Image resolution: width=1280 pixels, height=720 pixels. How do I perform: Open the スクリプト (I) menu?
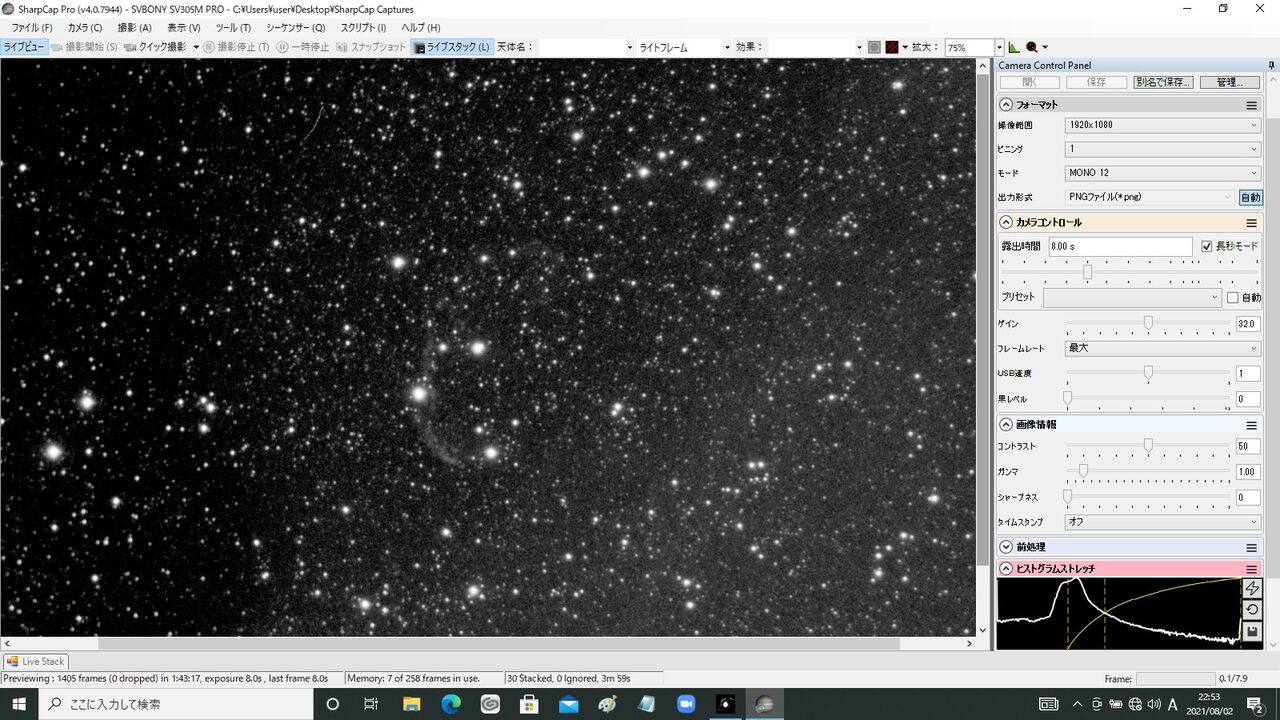coord(363,28)
